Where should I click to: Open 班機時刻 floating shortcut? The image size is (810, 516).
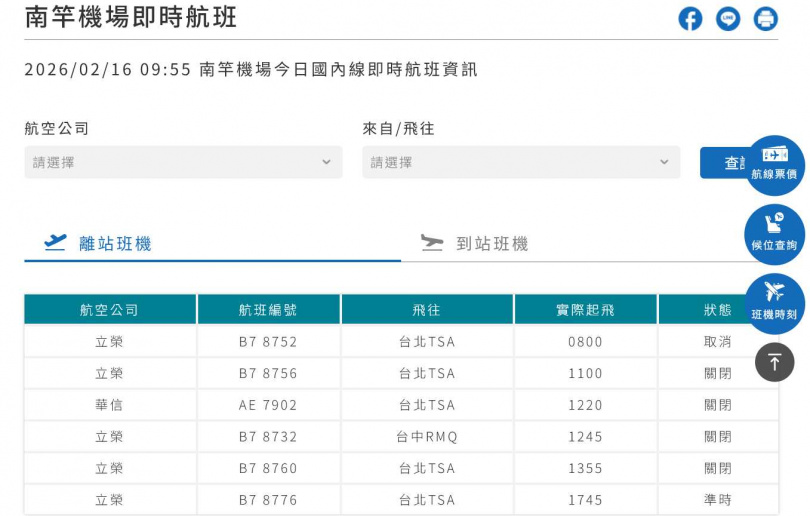pos(774,304)
